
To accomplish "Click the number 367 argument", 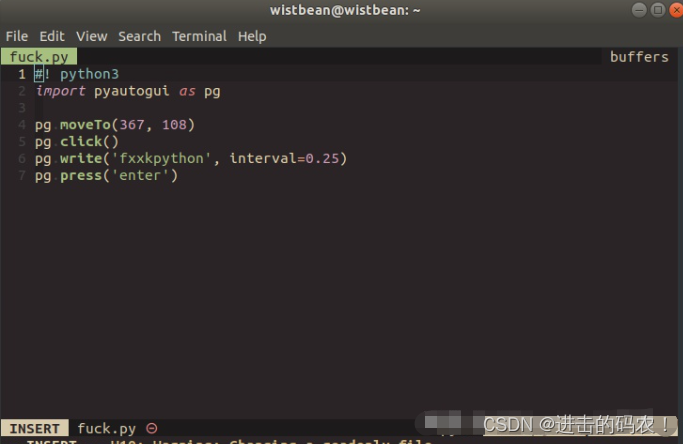I will 132,125.
